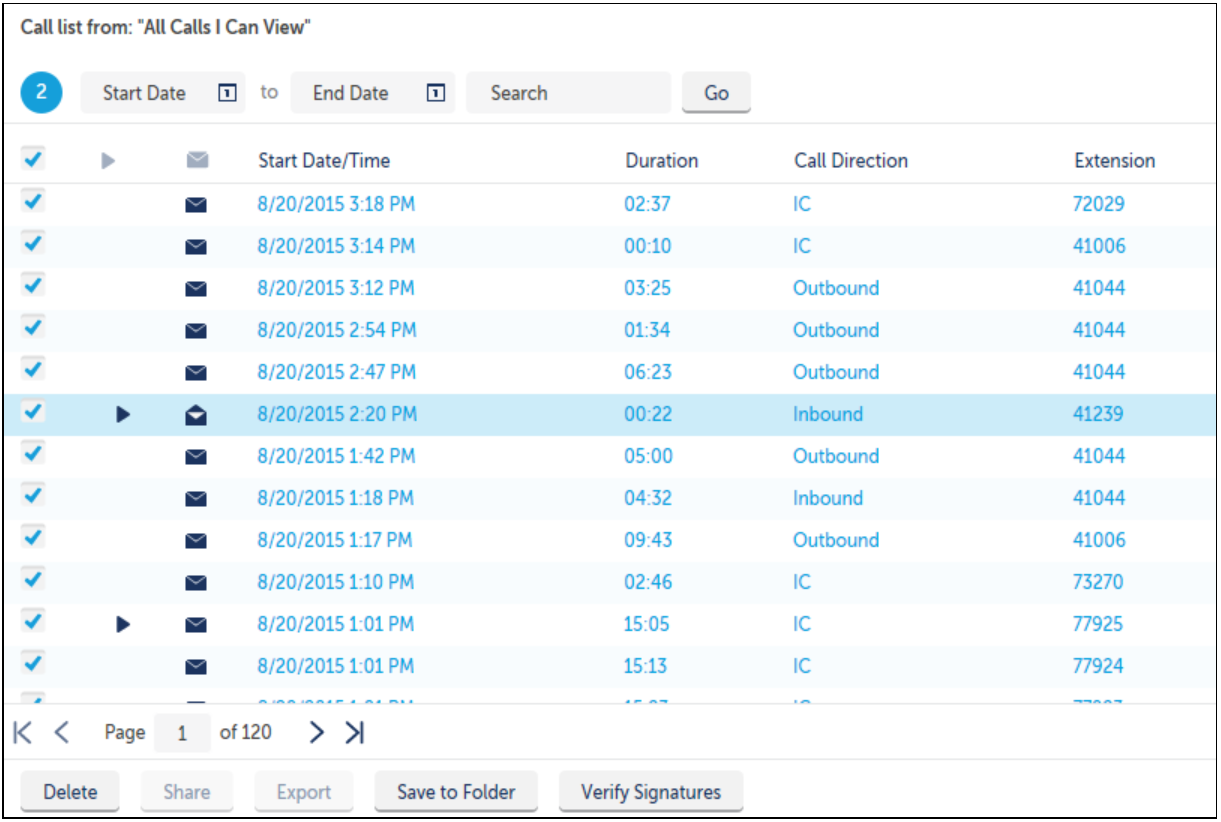Screen dimensions: 1221x822
Task: Click the blue number 2 badge
Action: pyautogui.click(x=41, y=93)
